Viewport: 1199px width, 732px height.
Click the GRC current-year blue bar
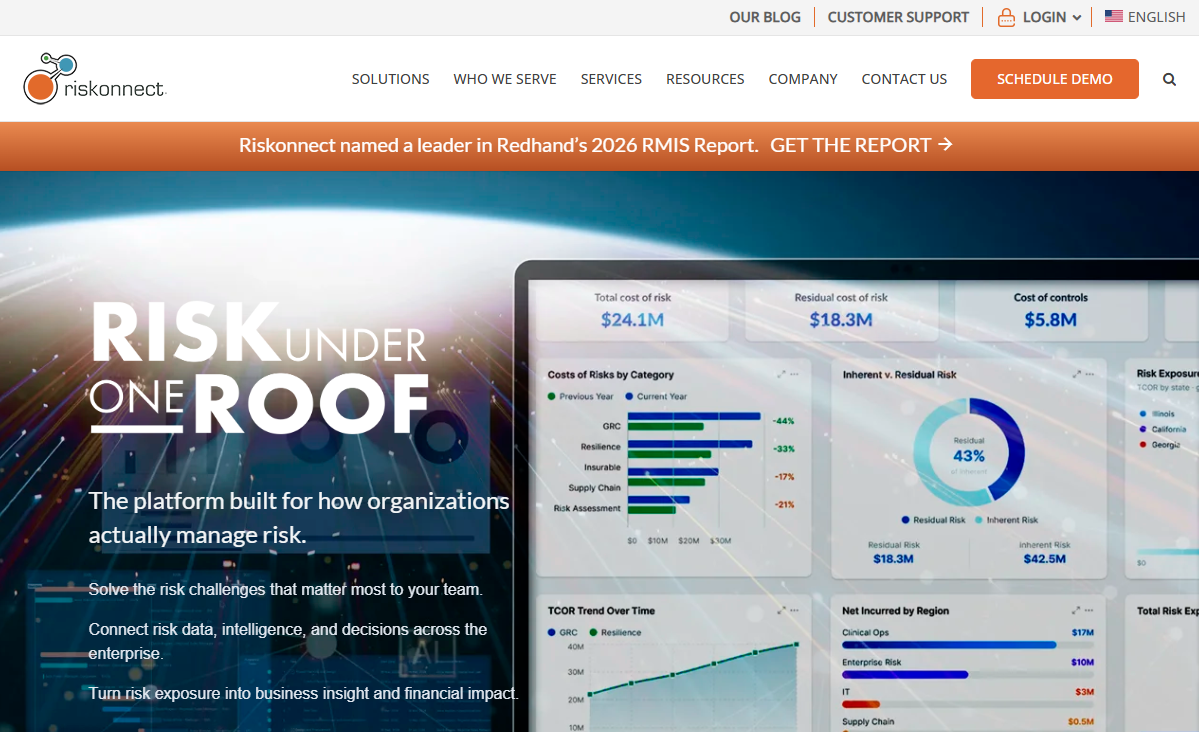694,417
